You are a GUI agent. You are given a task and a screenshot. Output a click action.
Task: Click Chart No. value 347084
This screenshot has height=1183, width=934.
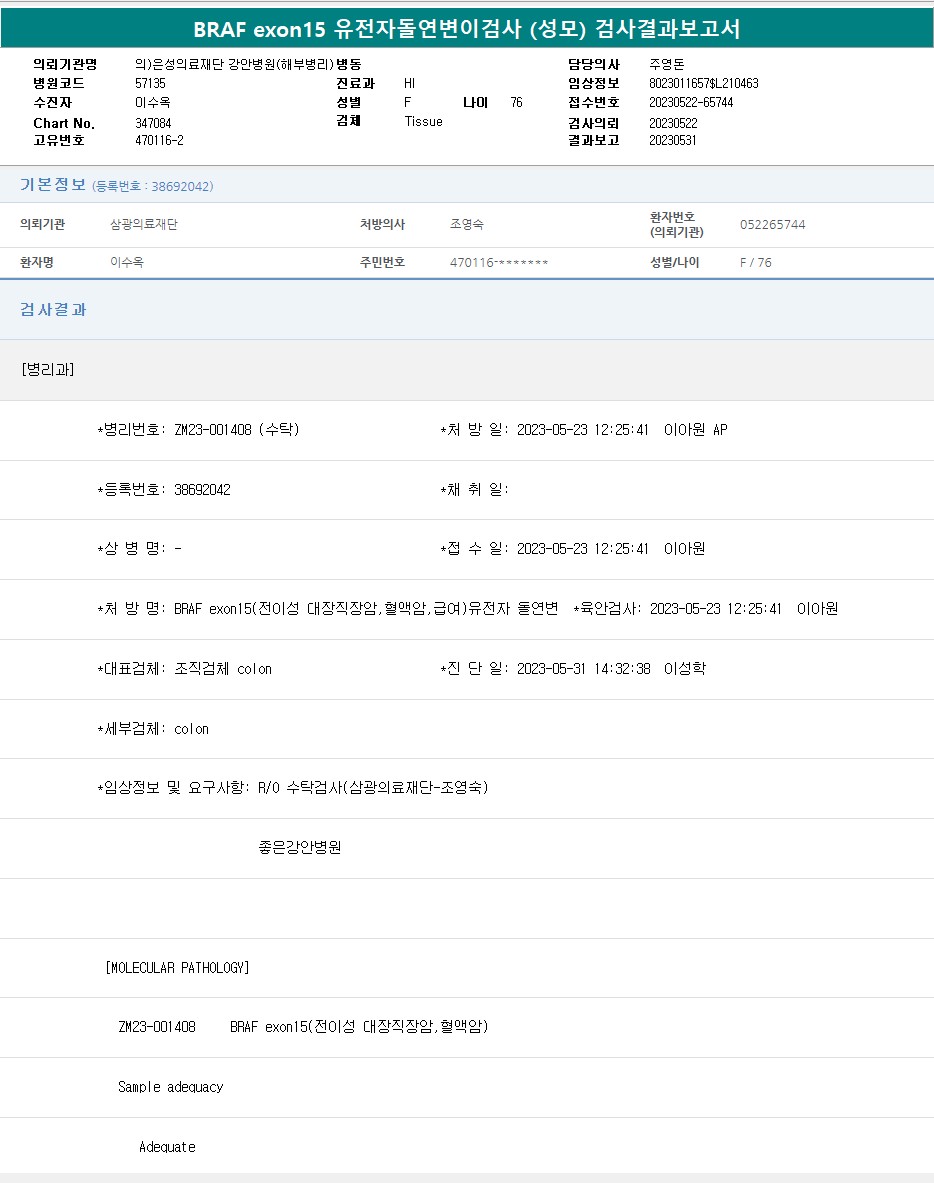(x=153, y=123)
